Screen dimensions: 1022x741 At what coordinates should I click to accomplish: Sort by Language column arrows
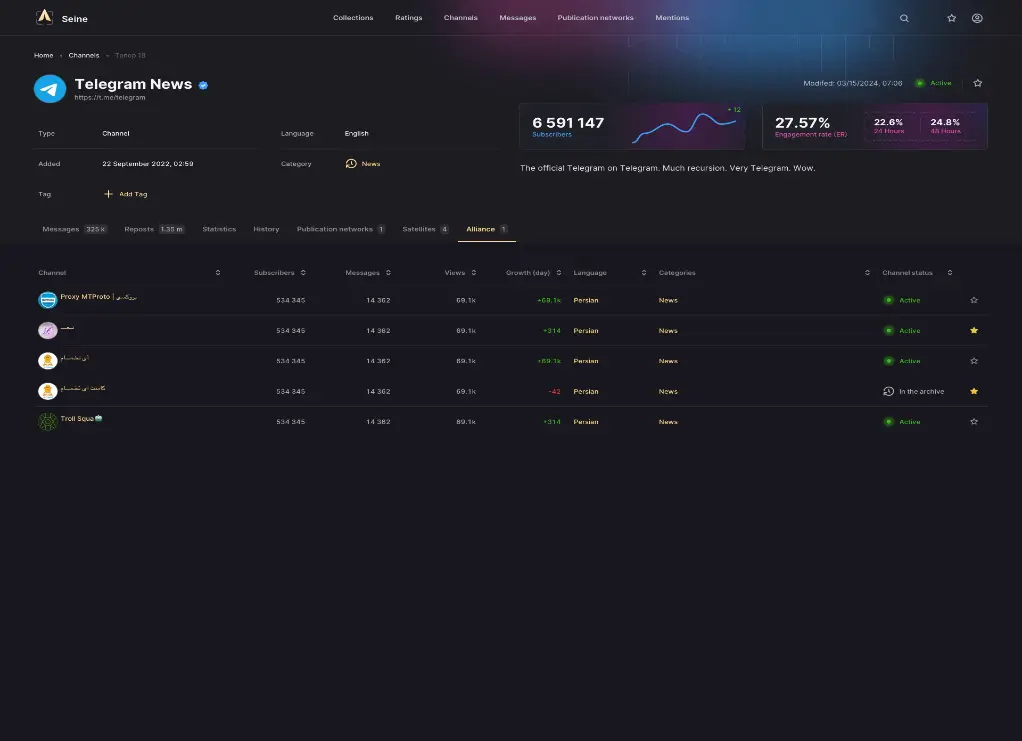click(644, 272)
